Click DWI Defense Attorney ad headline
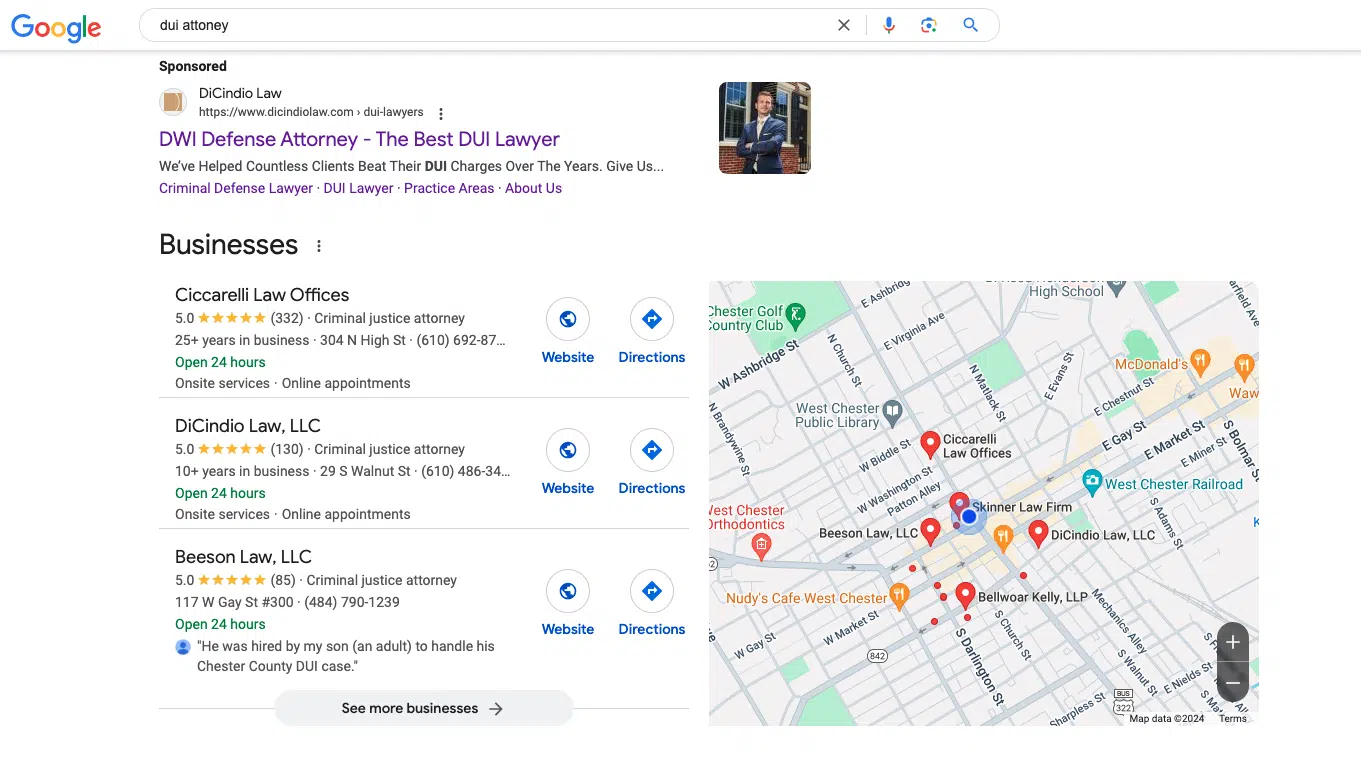This screenshot has height=761, width=1361. 359,139
